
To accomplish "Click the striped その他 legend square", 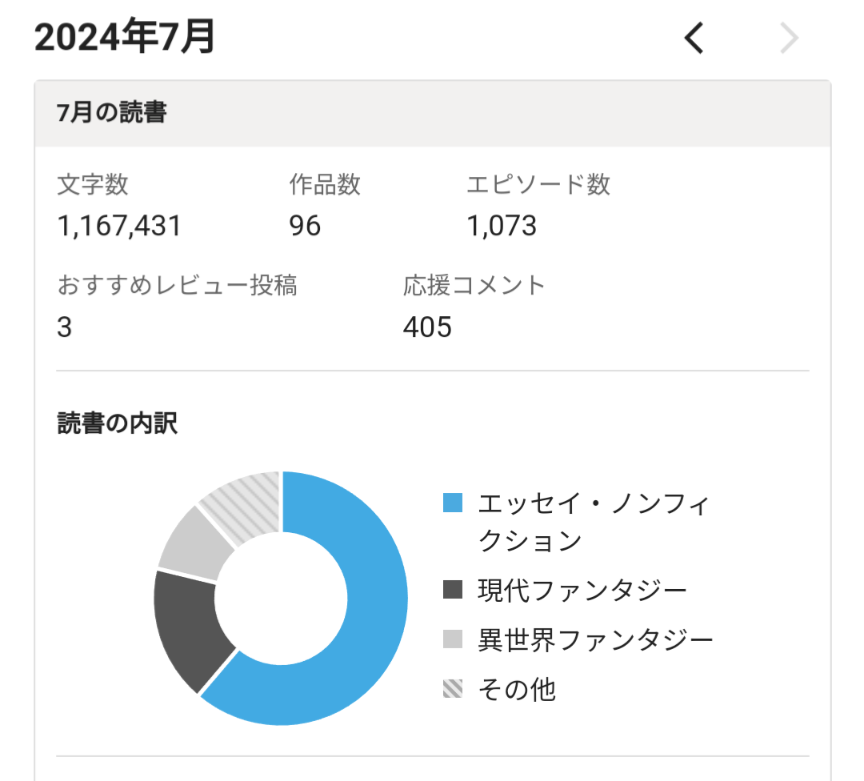I will 453,689.
